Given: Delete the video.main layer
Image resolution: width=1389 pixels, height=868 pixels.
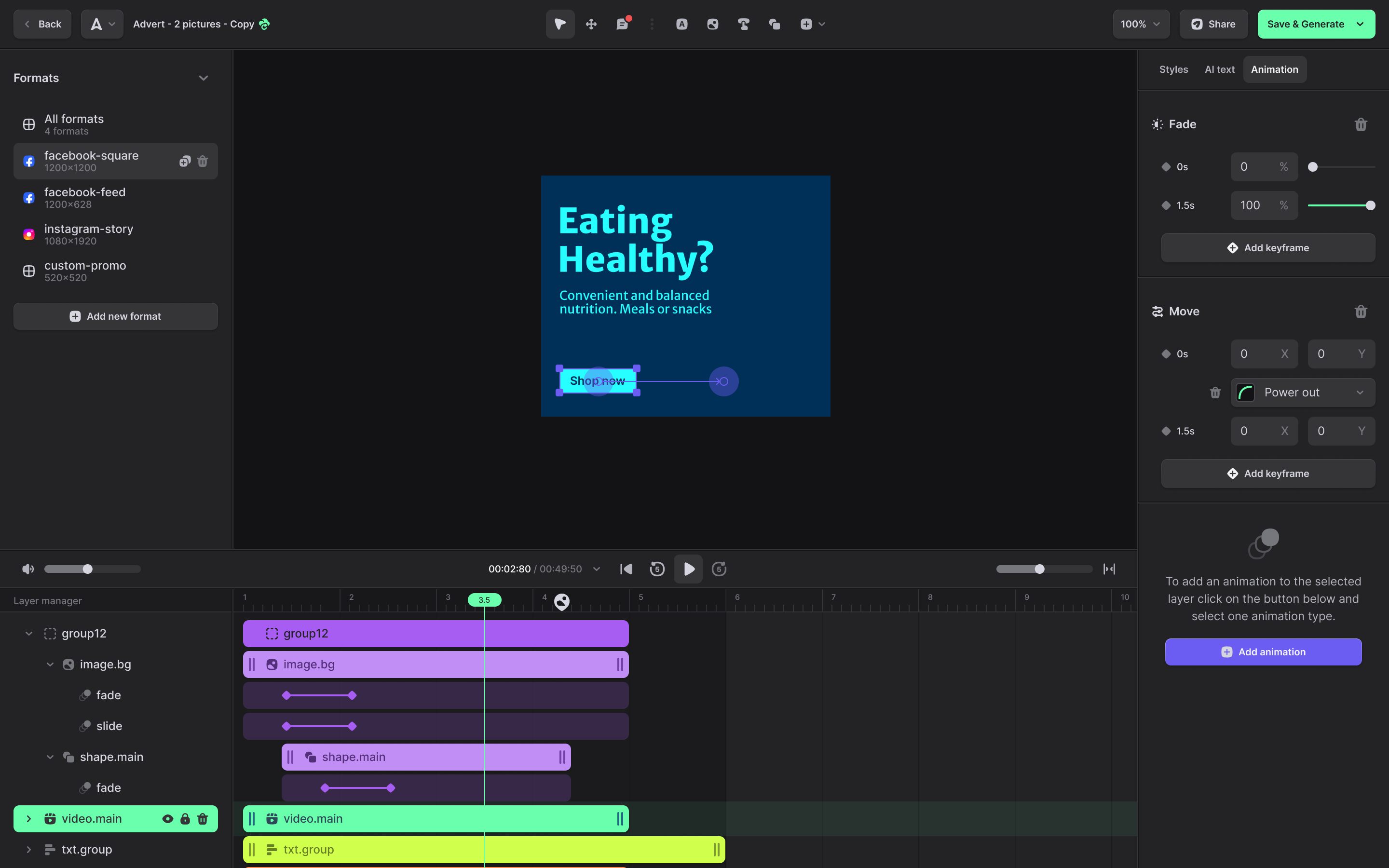Looking at the screenshot, I should click(x=203, y=819).
